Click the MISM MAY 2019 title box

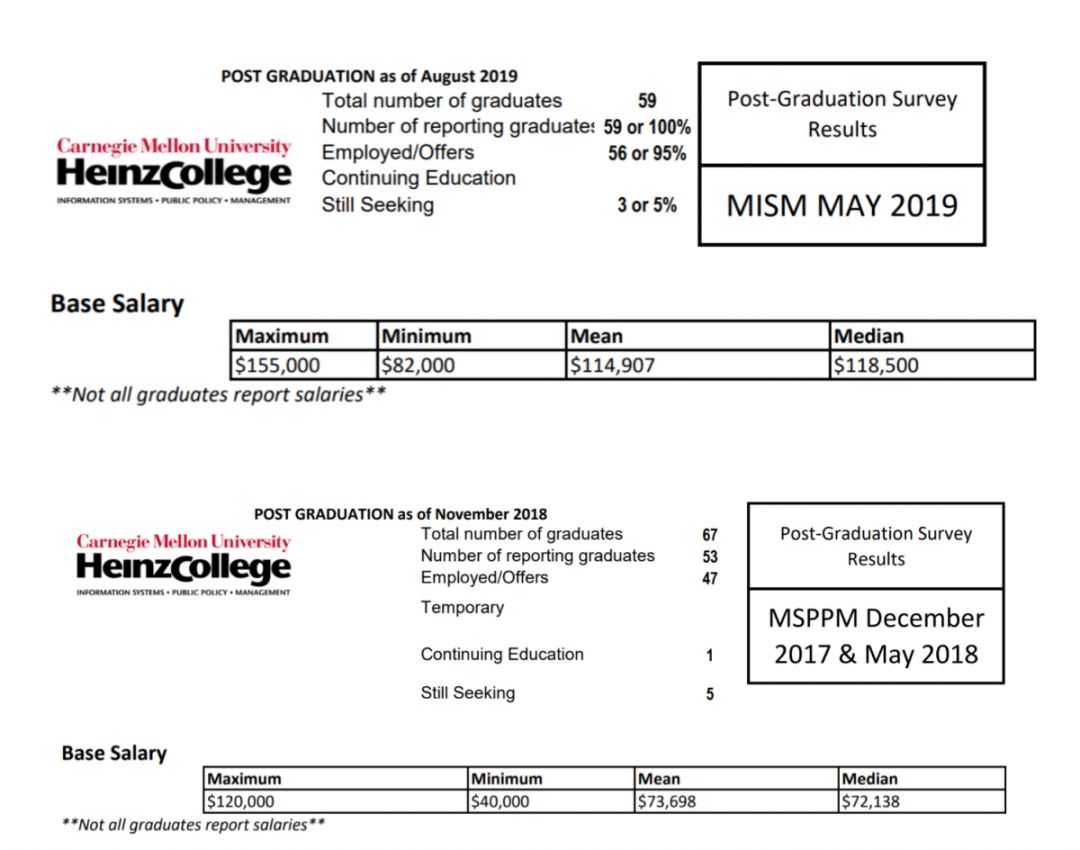pyautogui.click(x=841, y=206)
